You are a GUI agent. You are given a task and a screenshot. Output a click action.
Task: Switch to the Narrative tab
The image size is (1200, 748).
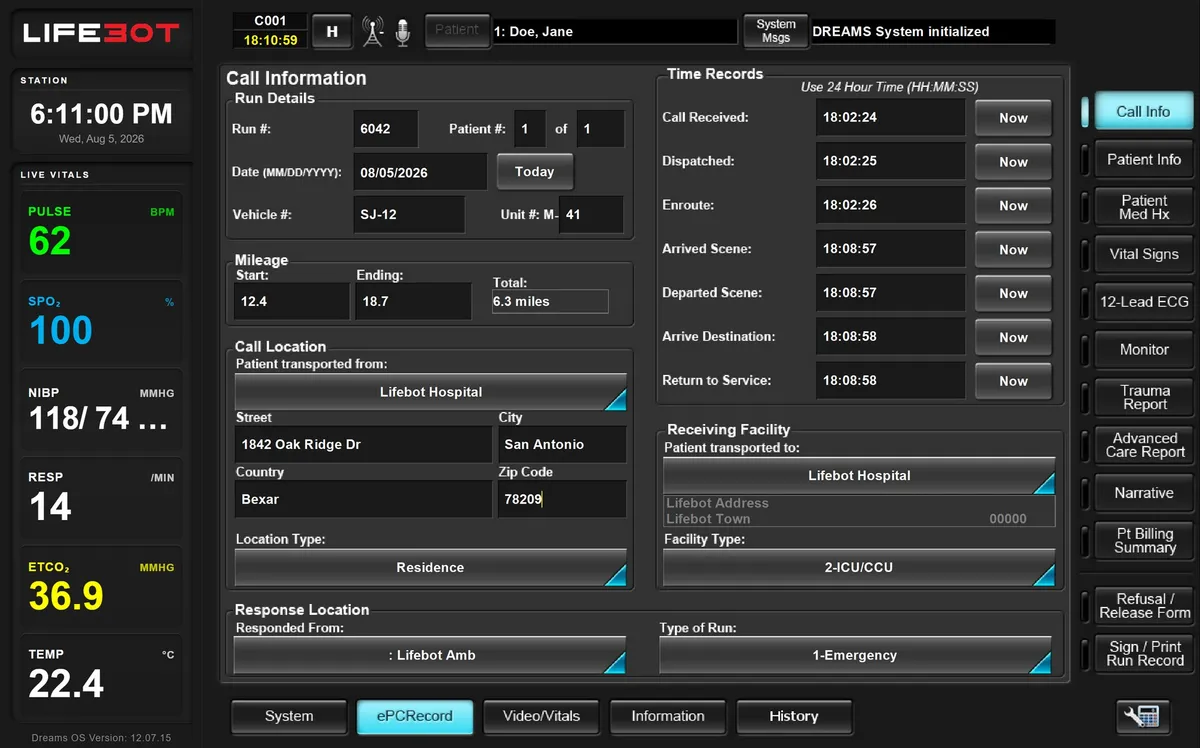(x=1144, y=493)
